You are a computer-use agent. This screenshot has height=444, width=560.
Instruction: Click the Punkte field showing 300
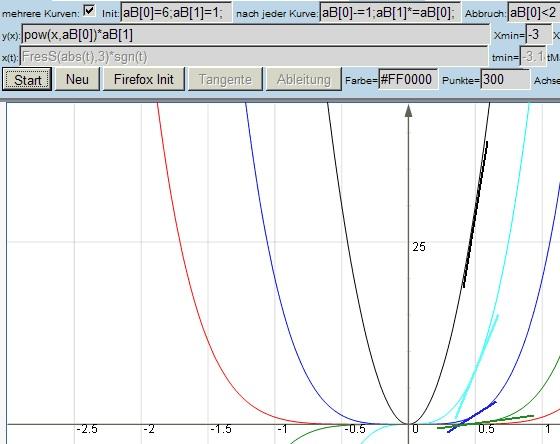[505, 79]
